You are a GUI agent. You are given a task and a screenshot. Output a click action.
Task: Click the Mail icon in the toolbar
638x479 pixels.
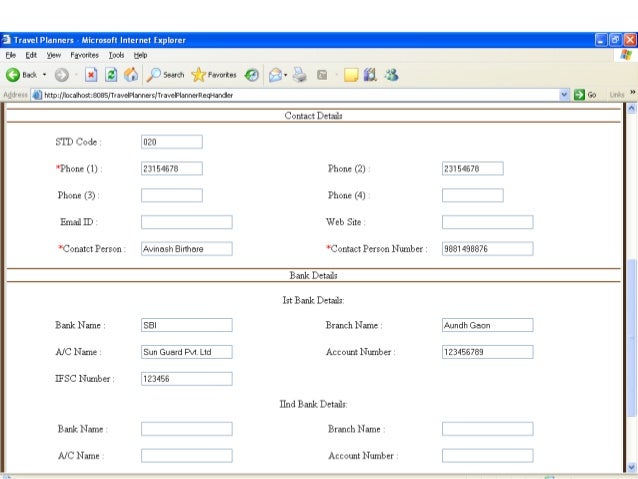[276, 75]
